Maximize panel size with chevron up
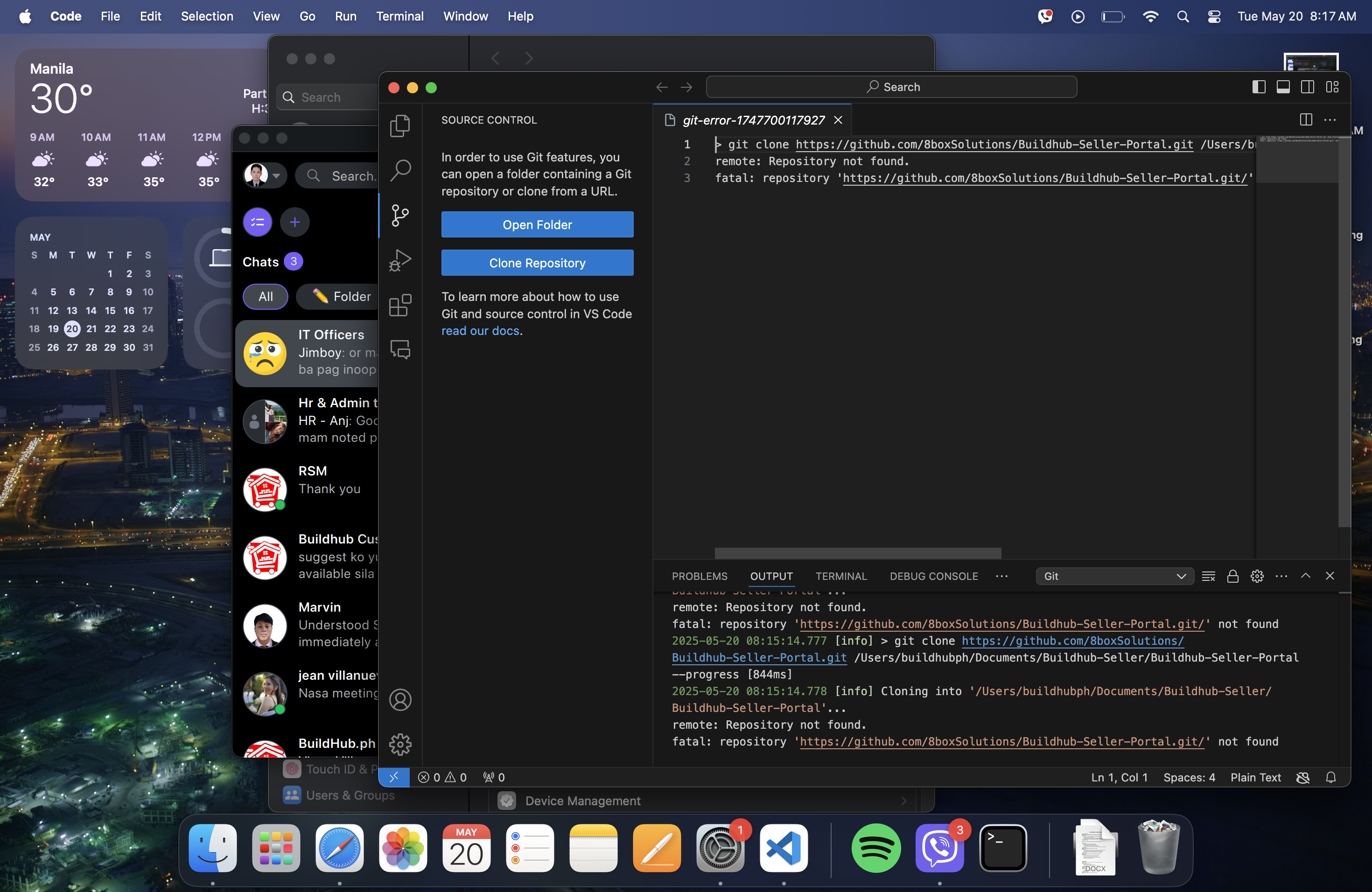The image size is (1372, 892). 1306,576
